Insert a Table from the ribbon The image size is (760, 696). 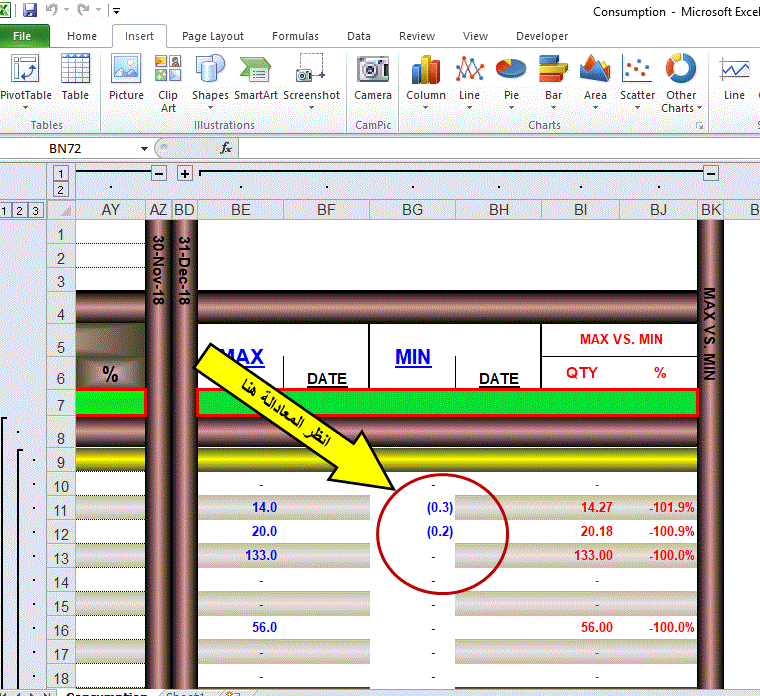pyautogui.click(x=75, y=78)
